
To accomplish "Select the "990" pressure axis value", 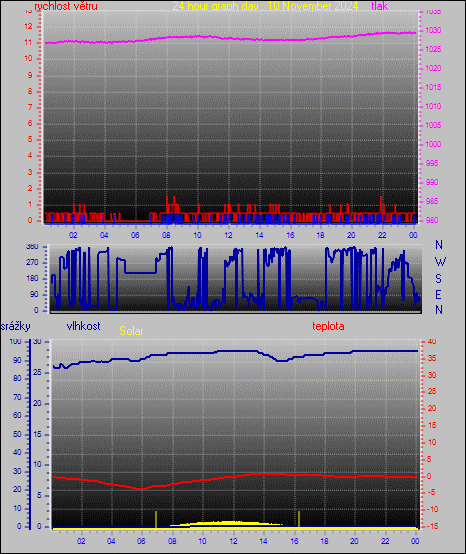I will tap(432, 182).
